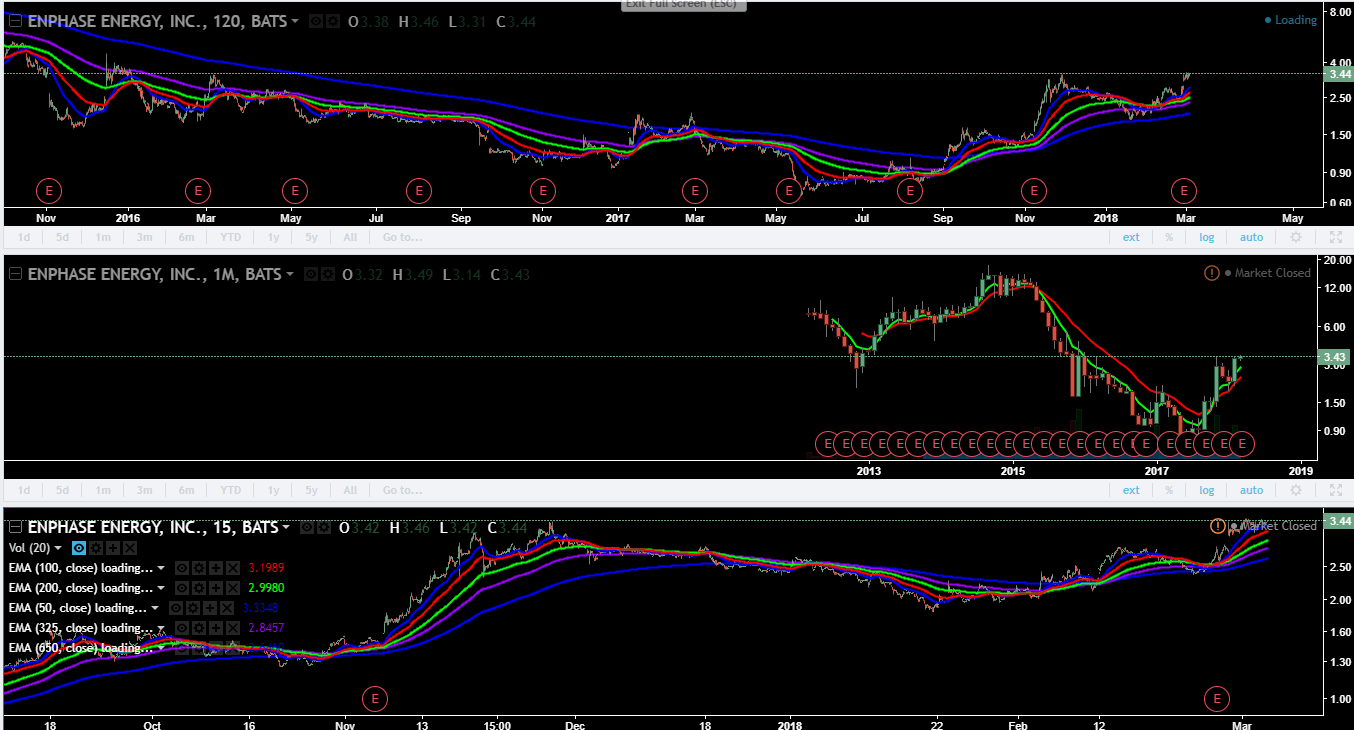This screenshot has width=1354, height=730.
Task: Toggle visibility of EMA (200, close)
Action: 182,588
